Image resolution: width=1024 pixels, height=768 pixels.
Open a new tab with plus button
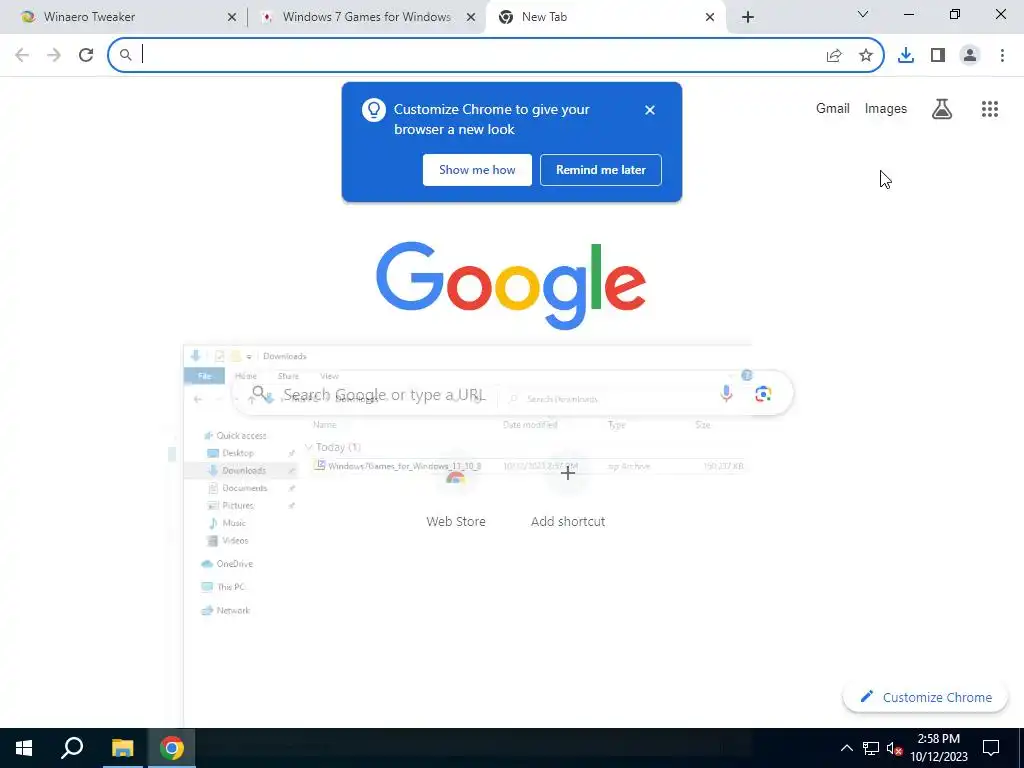click(748, 18)
